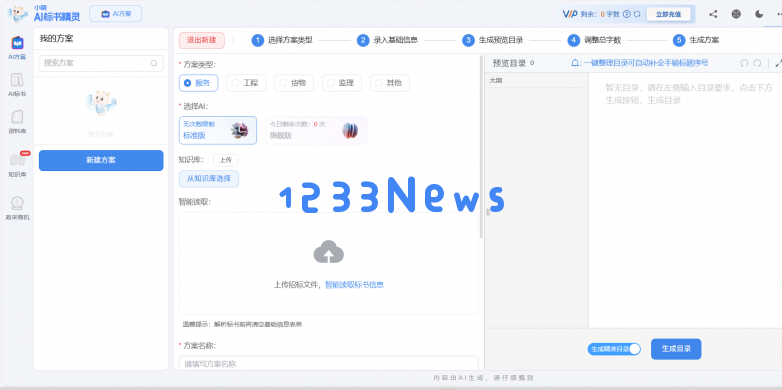This screenshot has height=390, width=782.
Task: Click the 我的方案 heading
Action: (x=56, y=38)
